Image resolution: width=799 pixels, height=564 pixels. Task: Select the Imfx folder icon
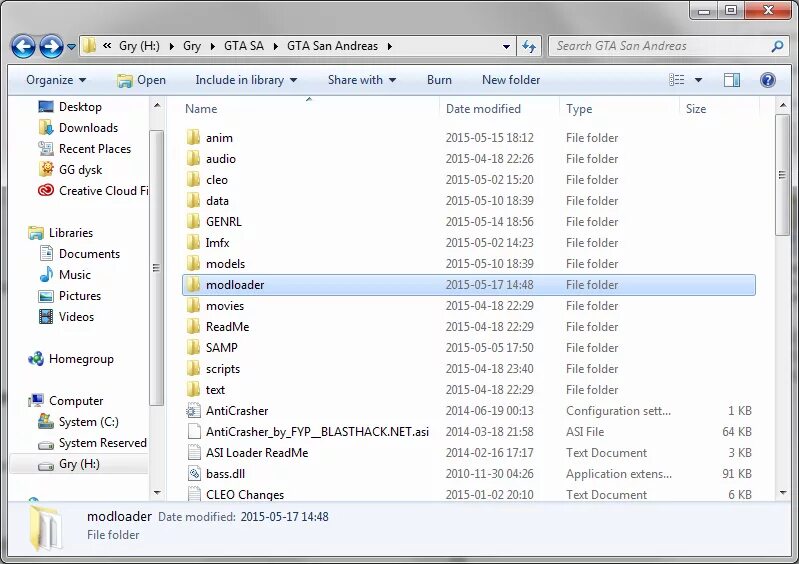click(193, 243)
